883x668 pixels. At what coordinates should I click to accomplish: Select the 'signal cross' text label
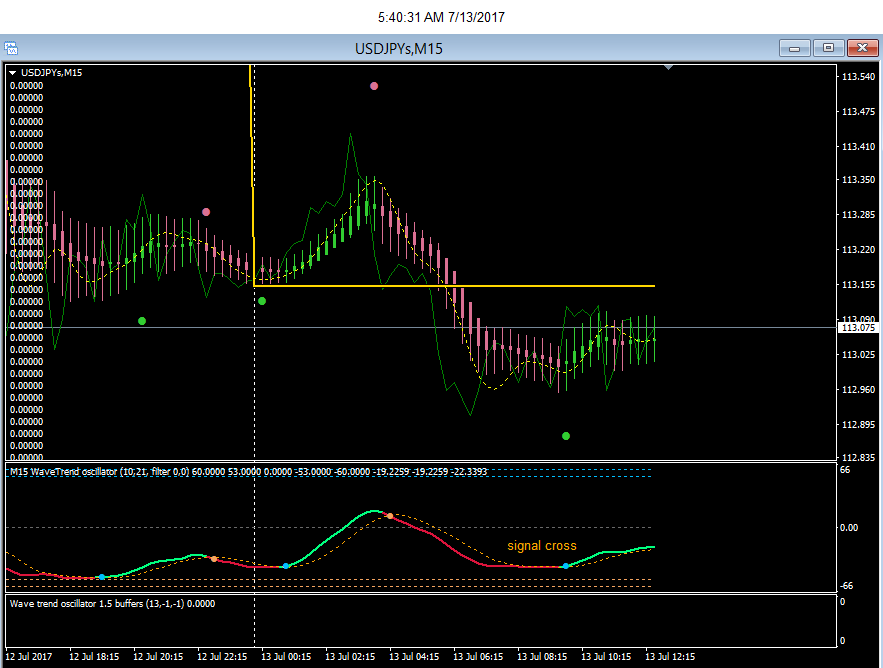pos(542,546)
